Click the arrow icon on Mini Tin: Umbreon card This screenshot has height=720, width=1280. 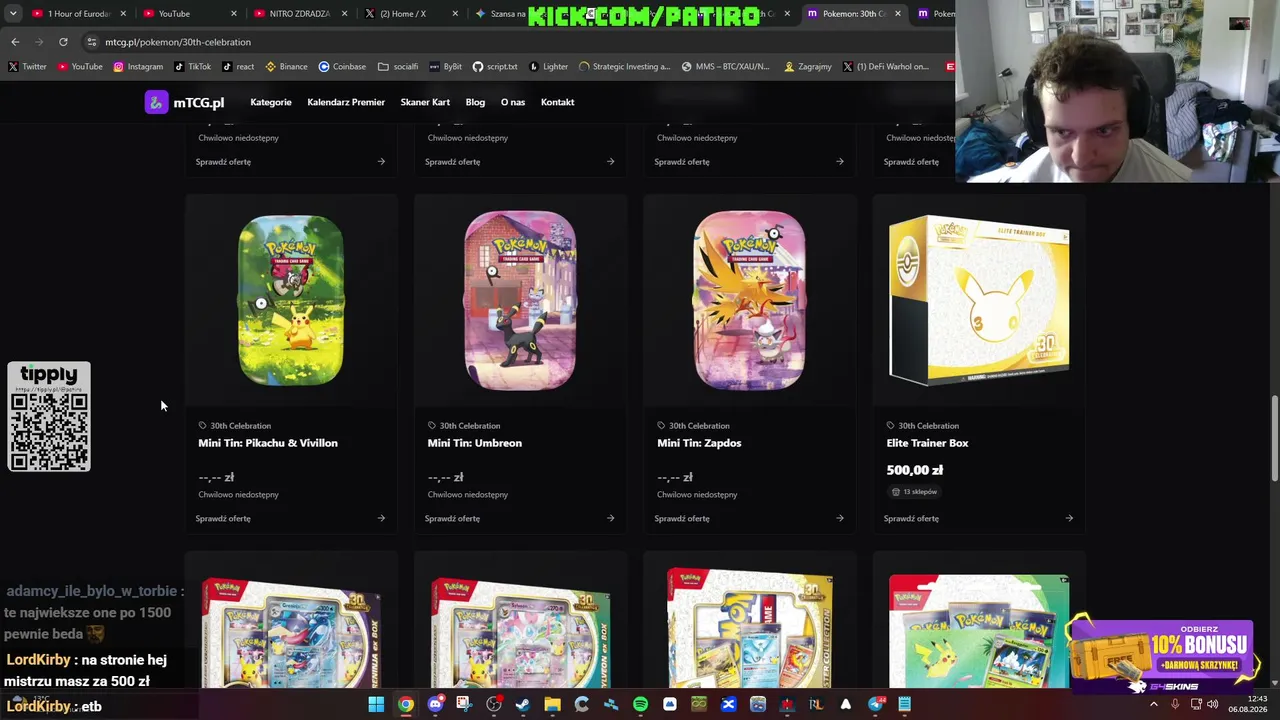pos(610,519)
